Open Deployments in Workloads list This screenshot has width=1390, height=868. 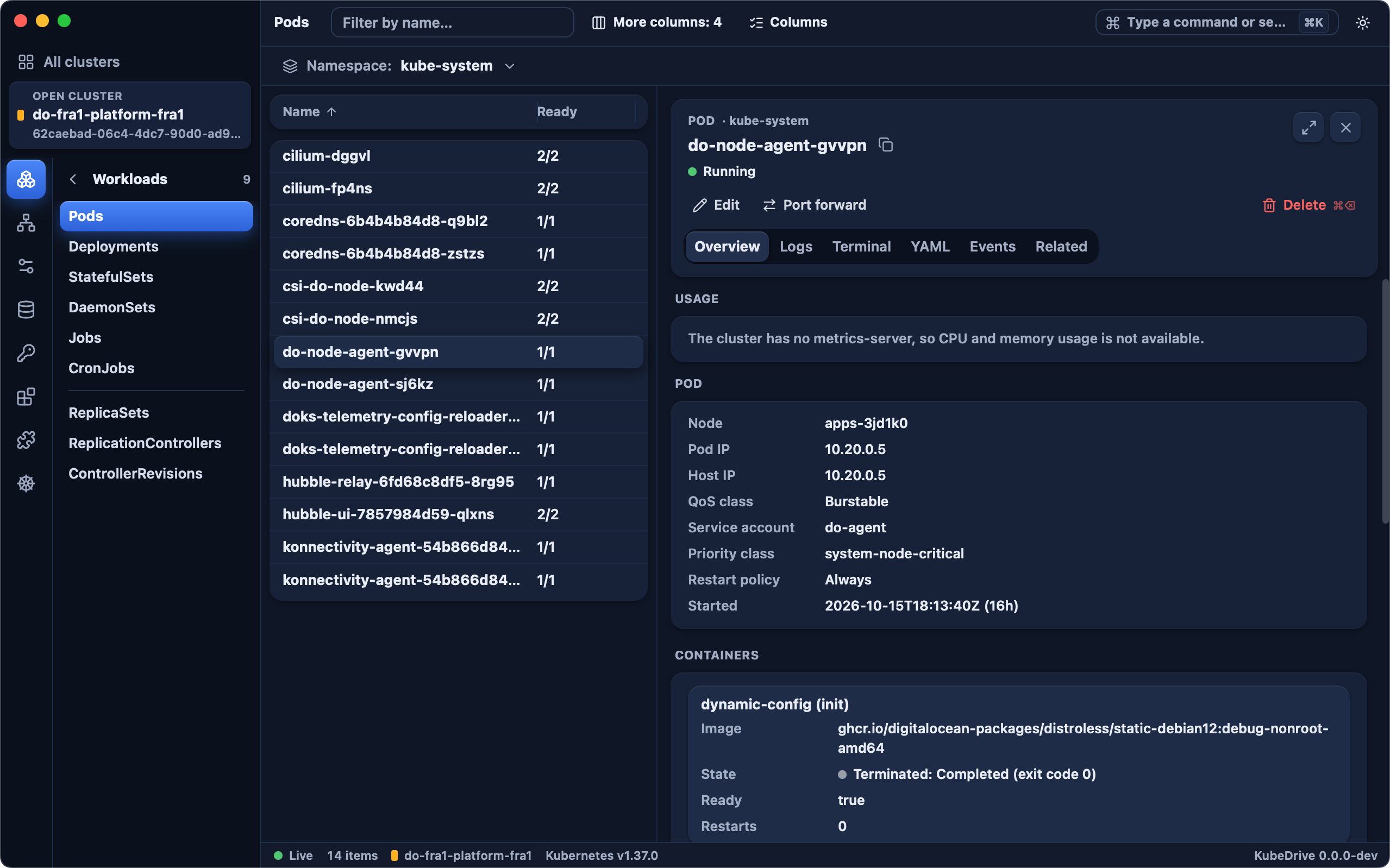(156, 246)
